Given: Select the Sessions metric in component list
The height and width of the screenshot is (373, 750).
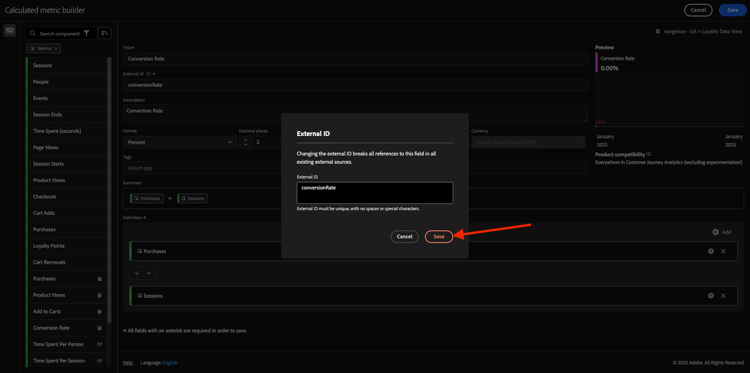Looking at the screenshot, I should point(66,66).
